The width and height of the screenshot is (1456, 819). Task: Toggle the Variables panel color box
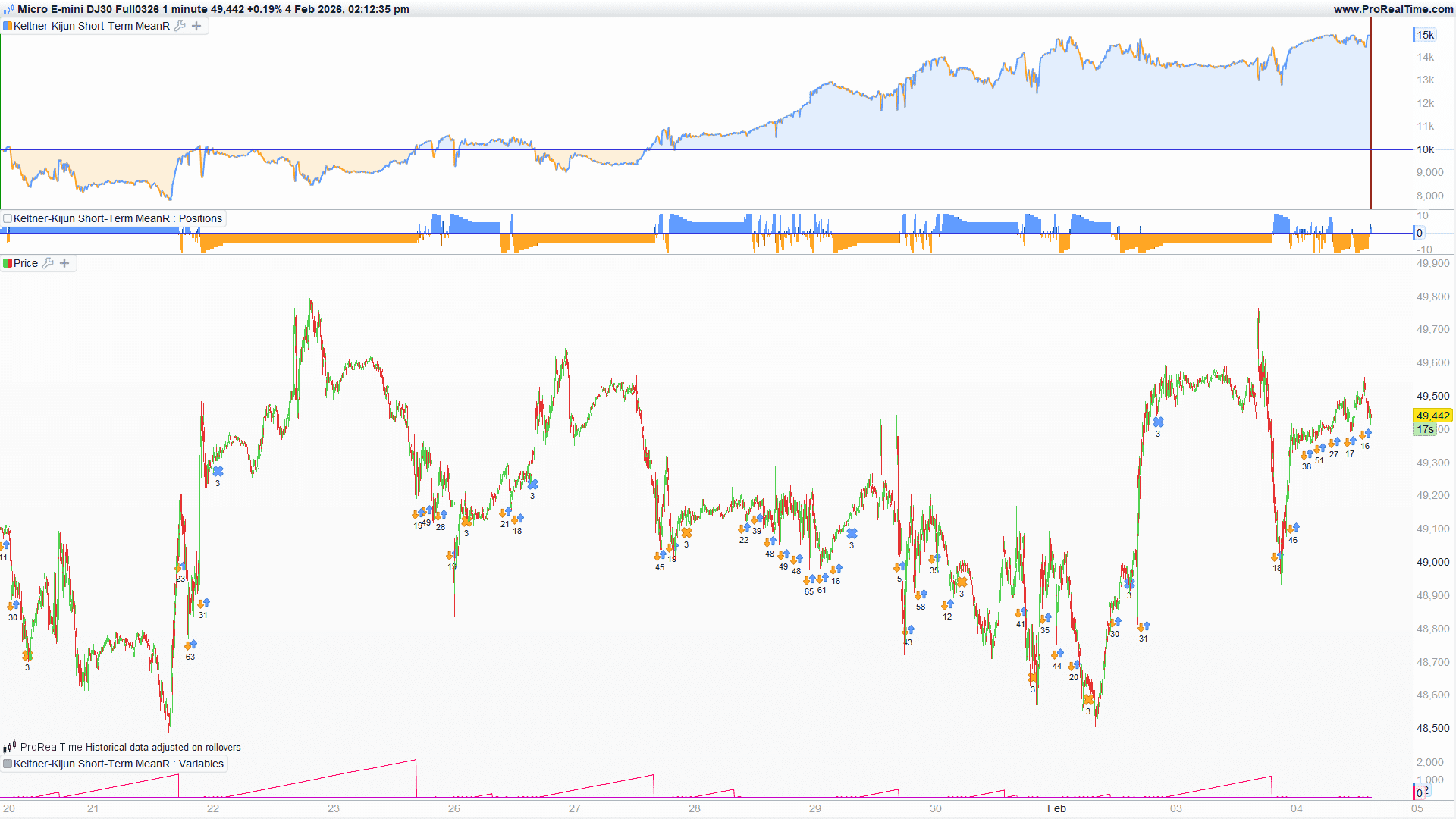(x=8, y=764)
